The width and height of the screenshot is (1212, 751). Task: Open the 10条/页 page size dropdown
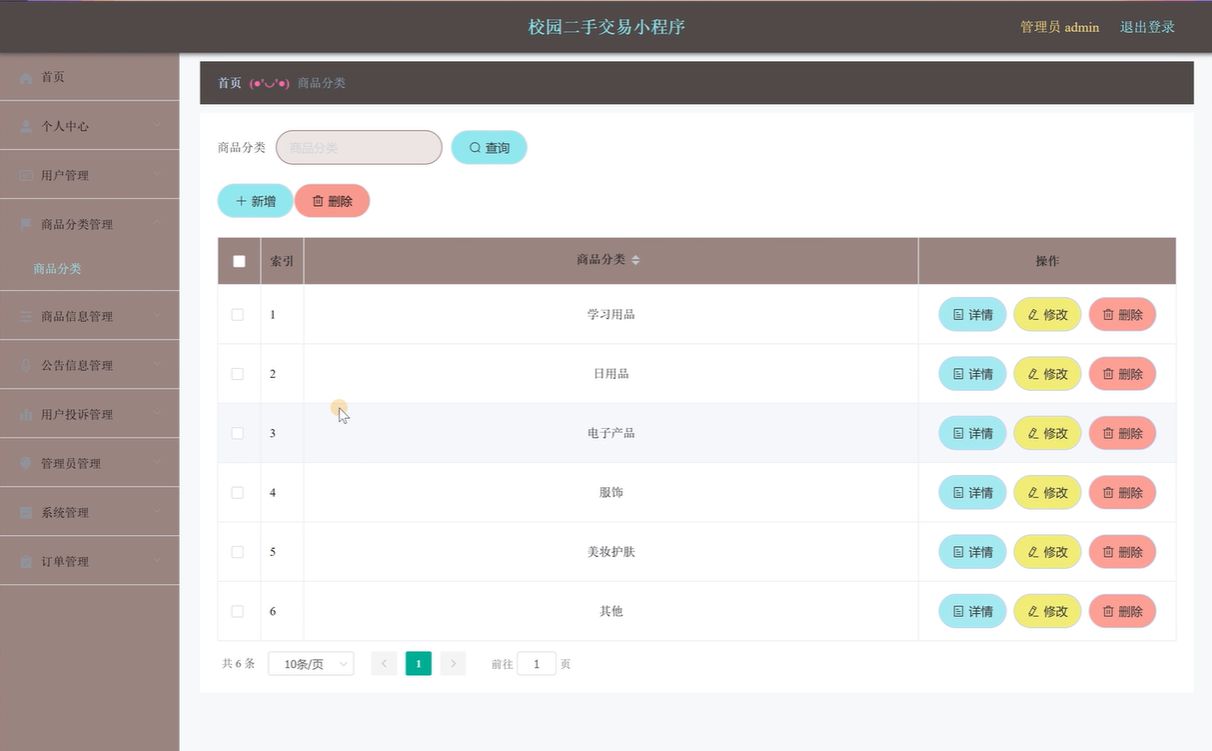[311, 664]
